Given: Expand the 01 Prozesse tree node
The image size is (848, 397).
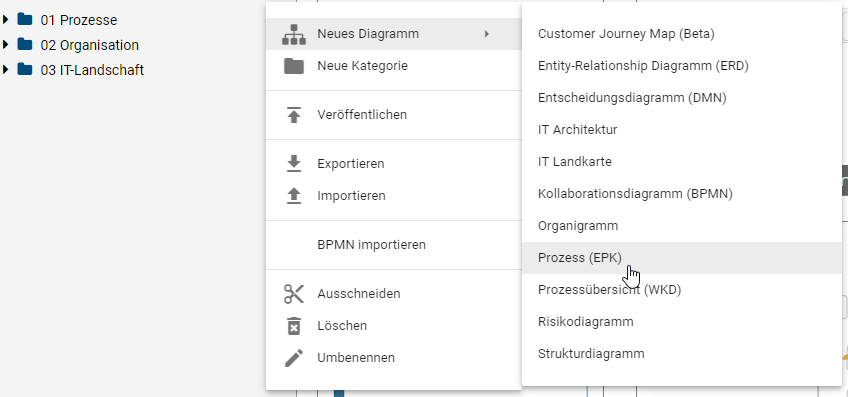Looking at the screenshot, I should click(5, 19).
